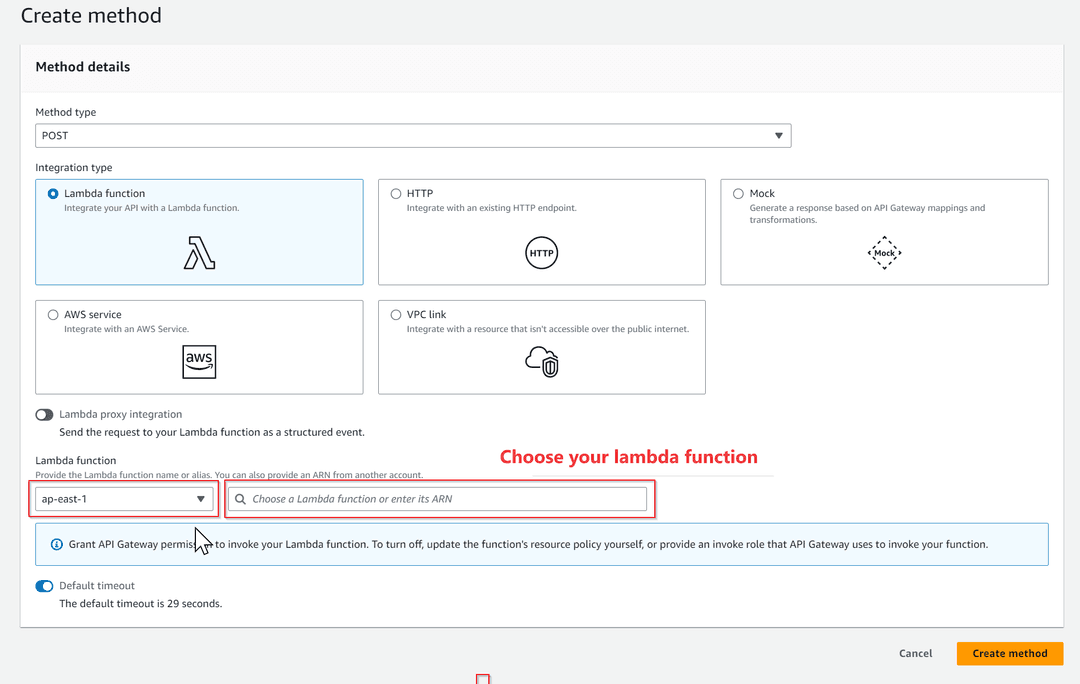
Task: Click the Lambda function λ icon
Action: click(x=198, y=250)
